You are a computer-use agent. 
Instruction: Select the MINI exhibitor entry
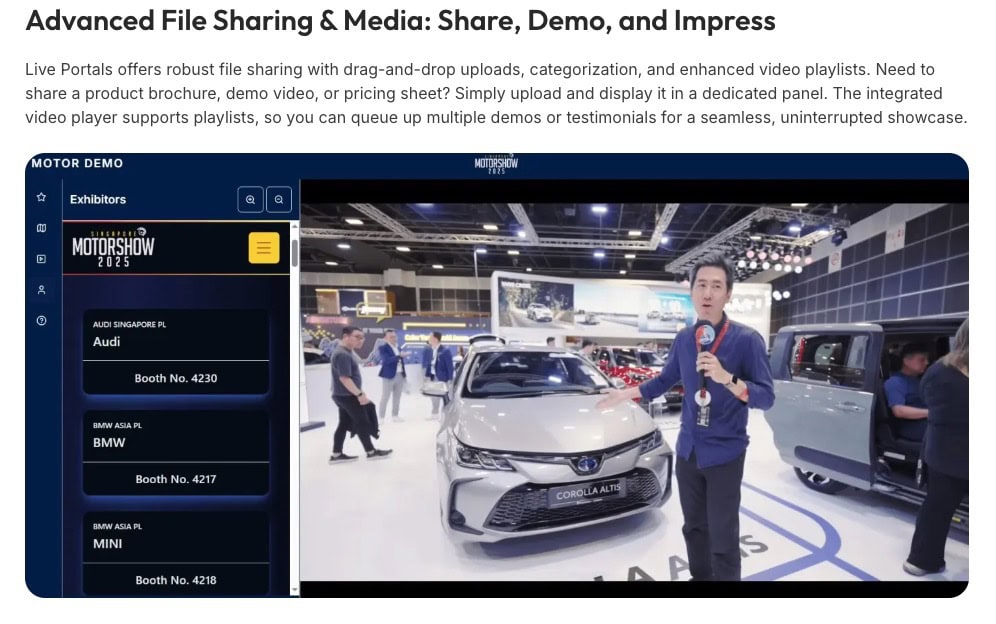175,536
